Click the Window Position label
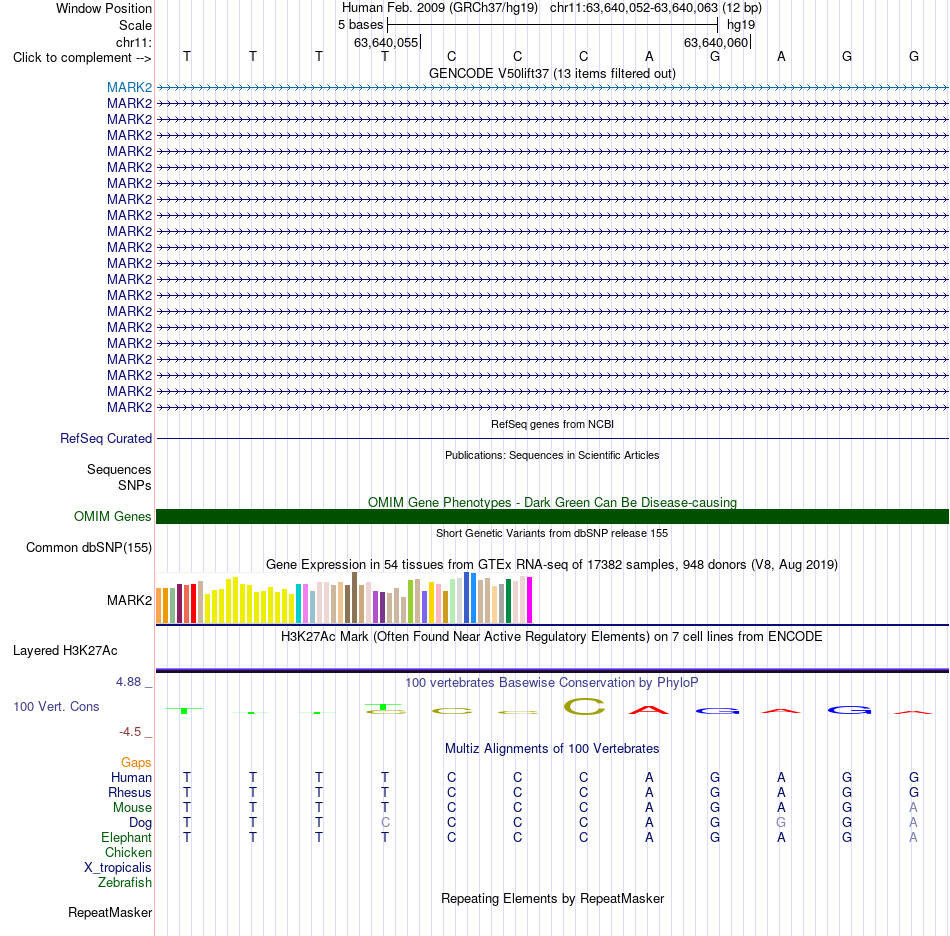 click(104, 8)
